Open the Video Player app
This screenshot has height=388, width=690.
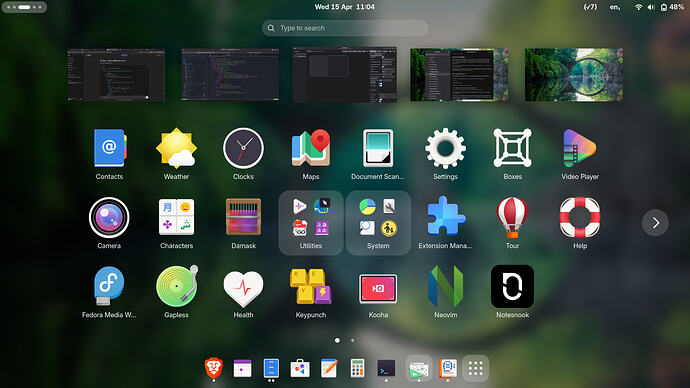pos(580,149)
